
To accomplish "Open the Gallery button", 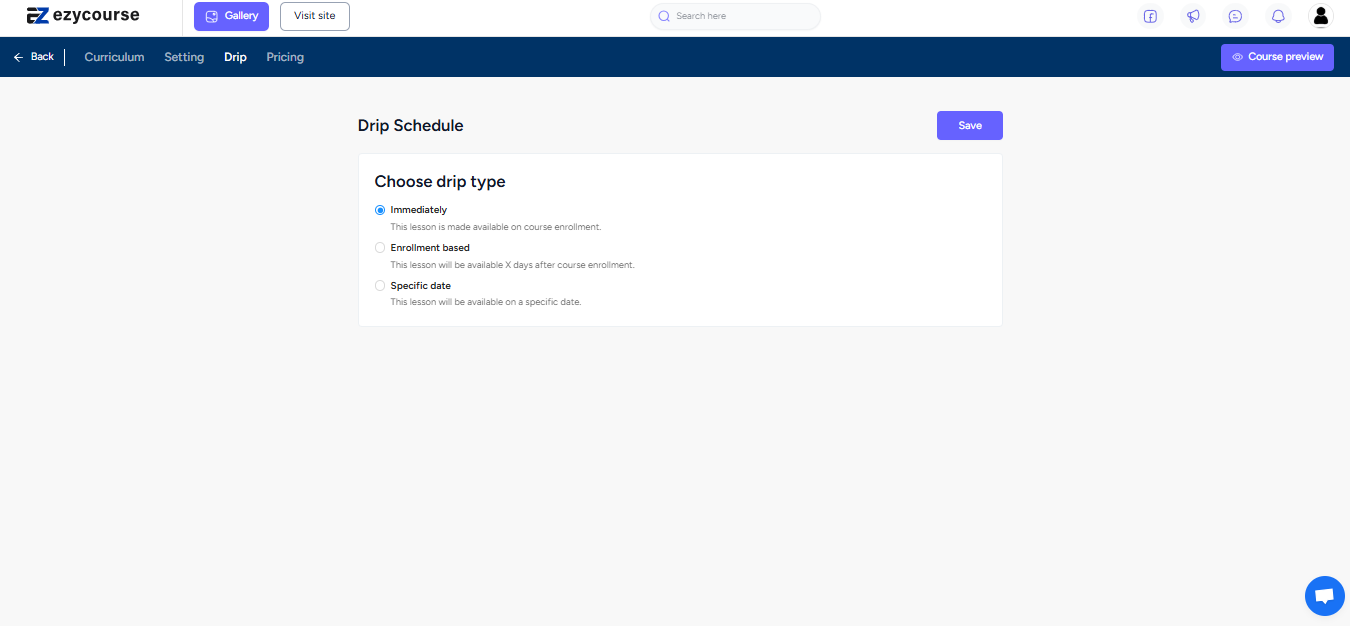I will point(231,16).
